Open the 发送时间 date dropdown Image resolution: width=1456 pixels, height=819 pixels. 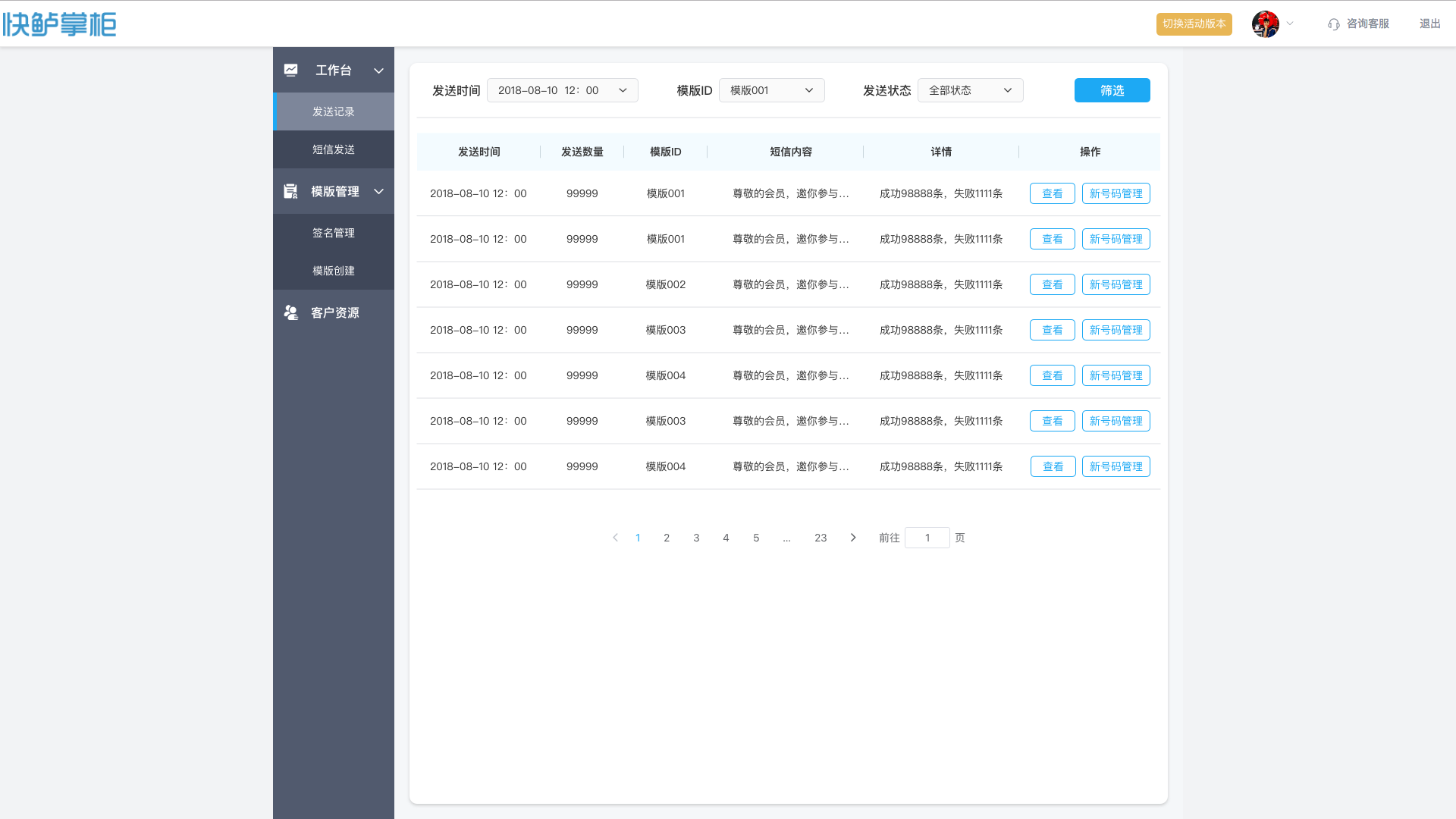pos(562,90)
